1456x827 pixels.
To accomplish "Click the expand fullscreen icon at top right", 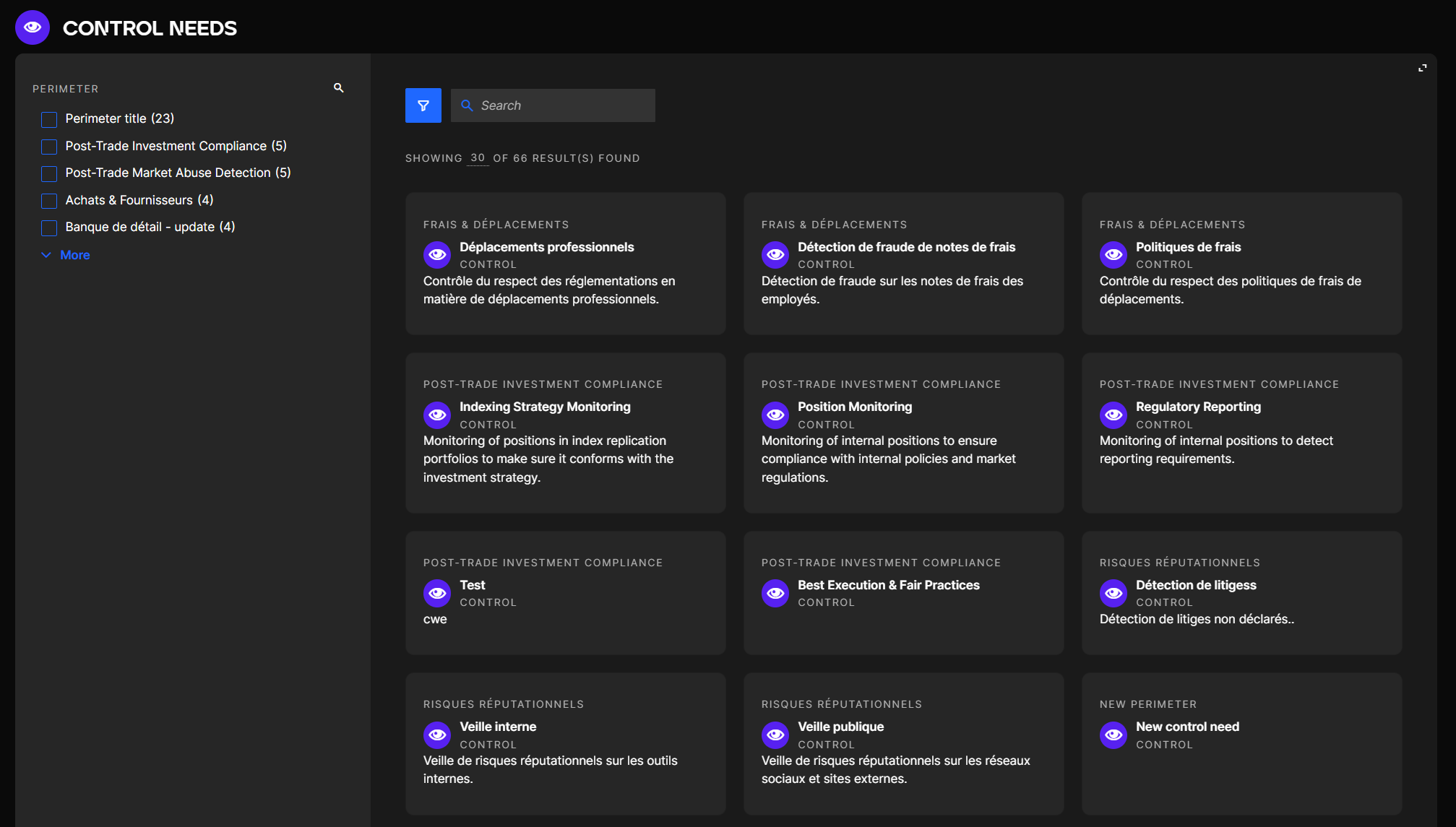I will coord(1422,68).
